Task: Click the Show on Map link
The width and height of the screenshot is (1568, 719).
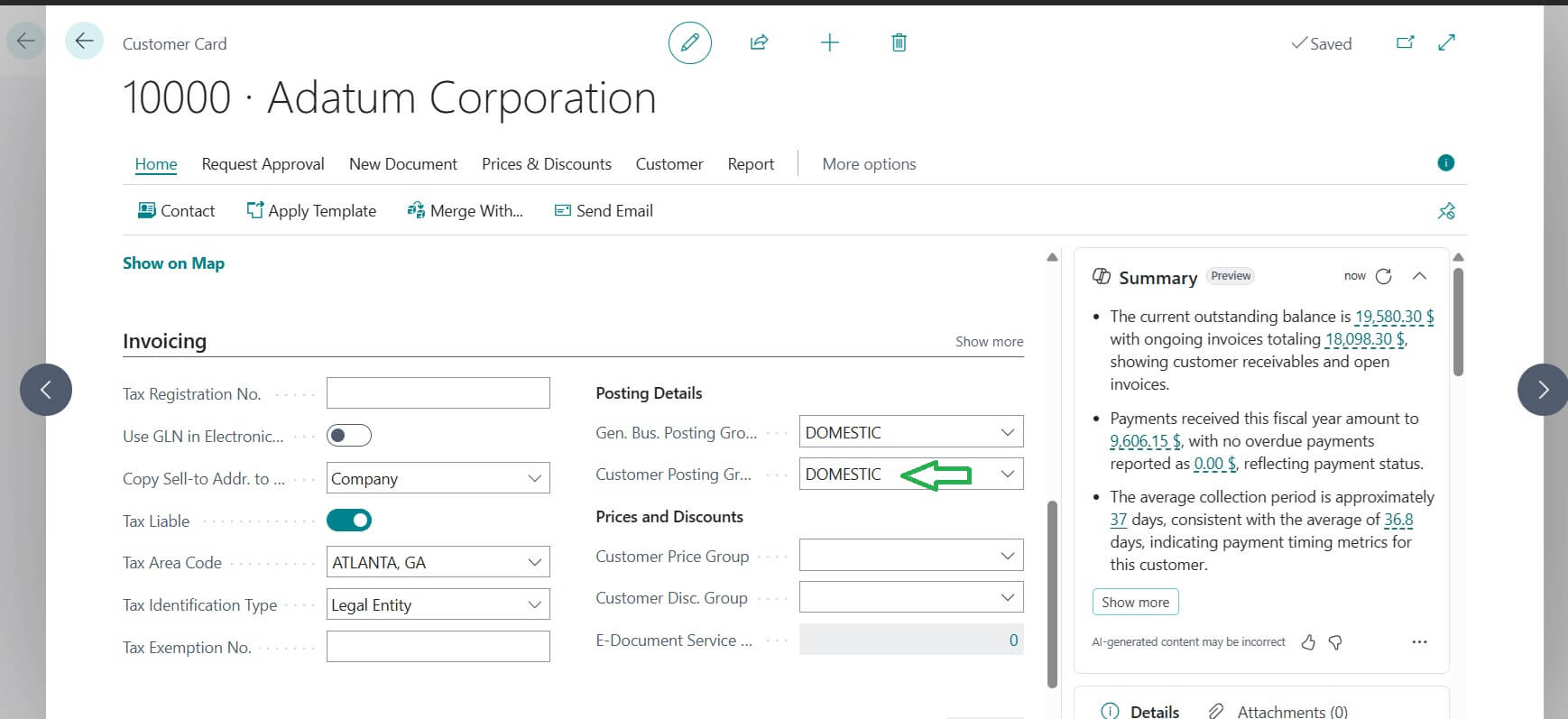Action: (173, 263)
